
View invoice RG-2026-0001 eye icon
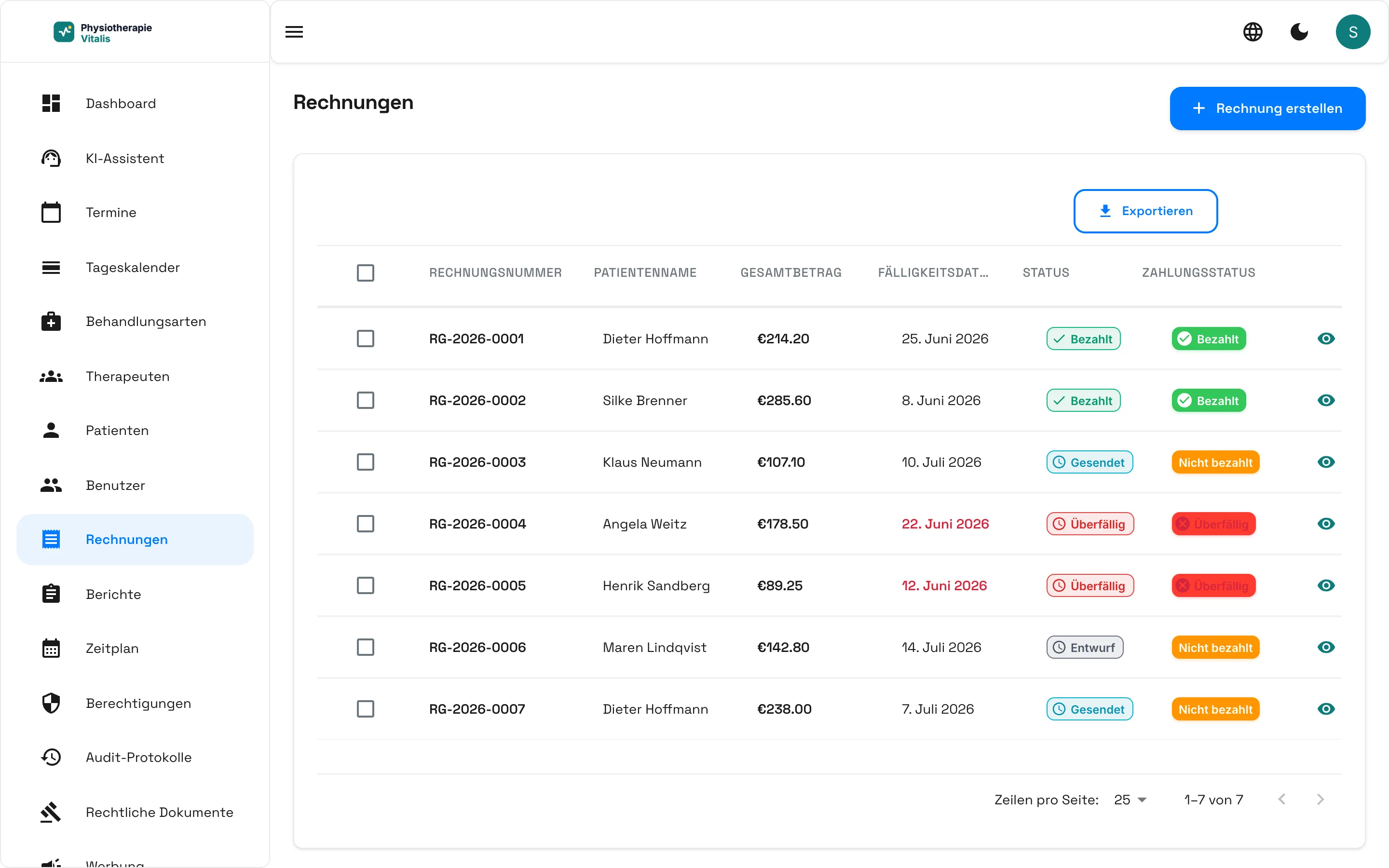[1326, 339]
